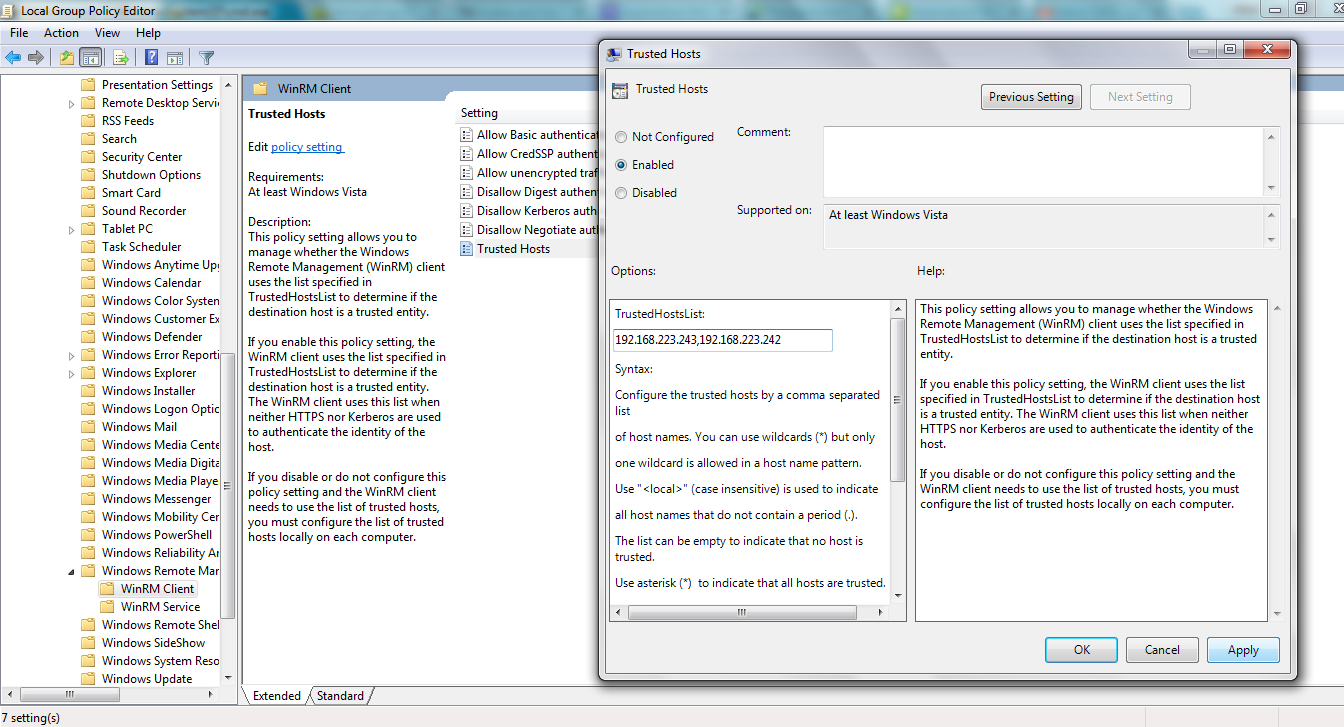Click the Export List toolbar icon

coord(120,58)
